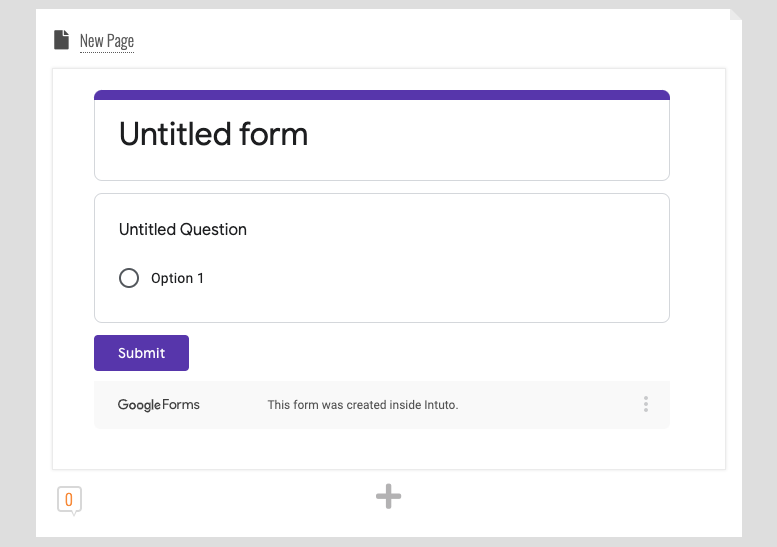This screenshot has height=547, width=777.
Task: Click the page document icon beside New Page
Action: [x=62, y=40]
